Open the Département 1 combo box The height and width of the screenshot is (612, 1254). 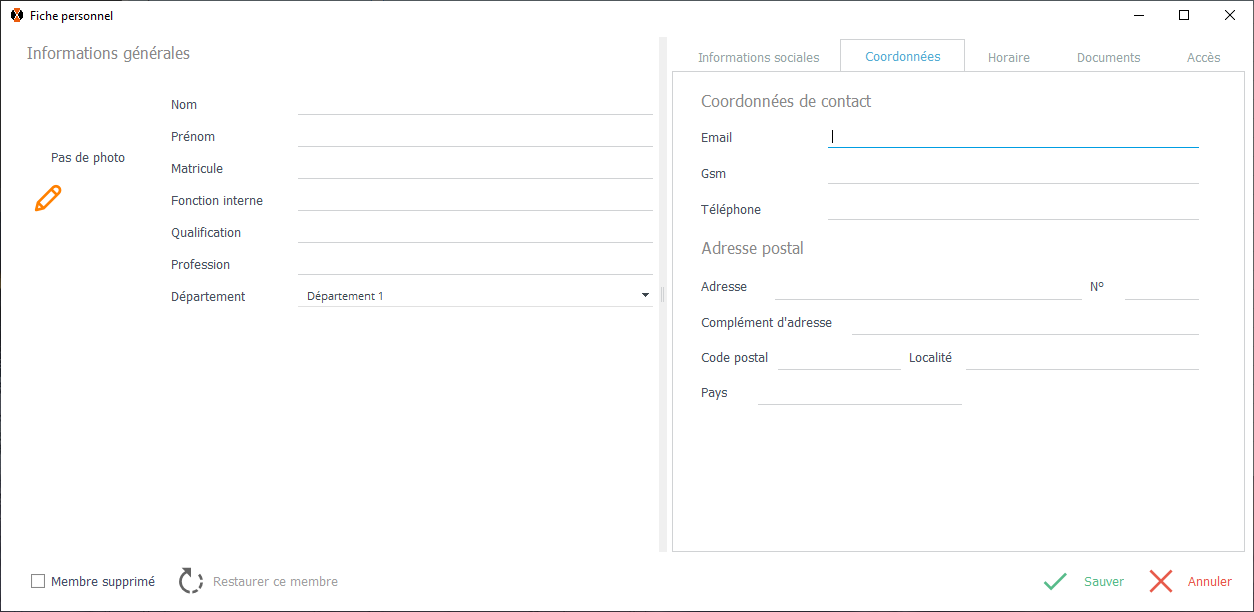coord(470,296)
